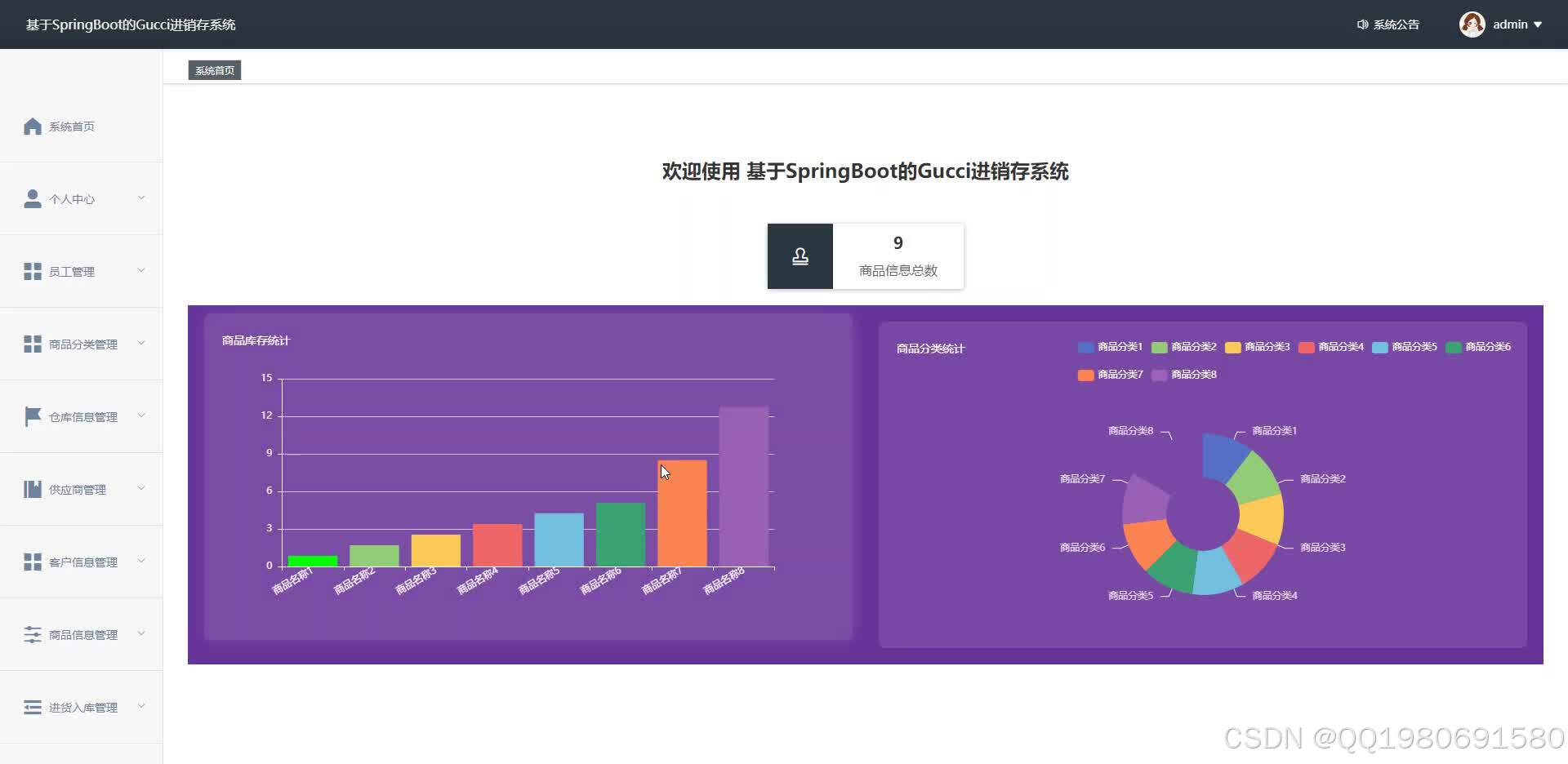
Task: Open the admin dropdown arrow
Action: (x=1538, y=24)
